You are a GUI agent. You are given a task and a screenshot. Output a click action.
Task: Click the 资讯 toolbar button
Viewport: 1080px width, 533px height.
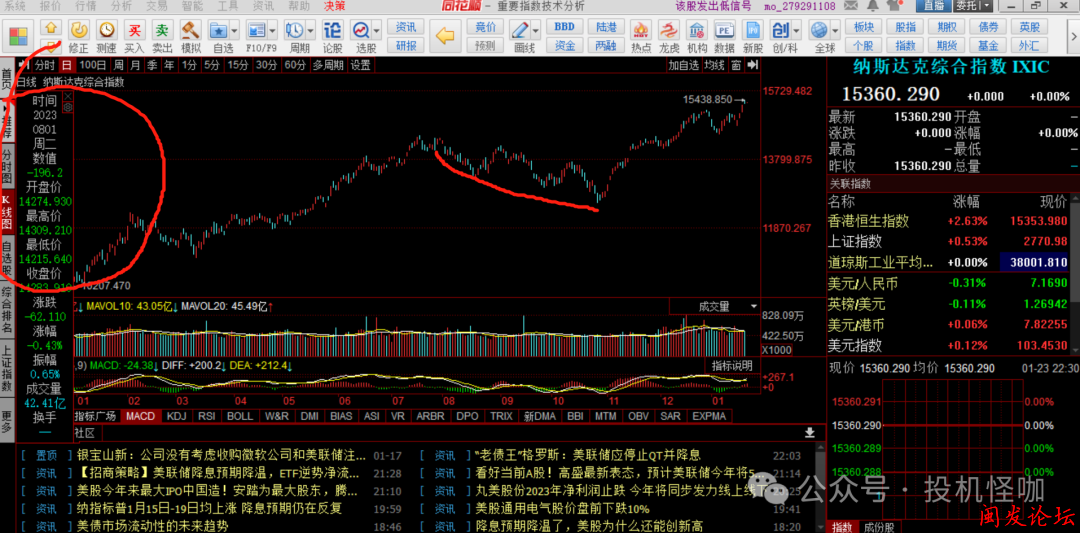point(406,28)
